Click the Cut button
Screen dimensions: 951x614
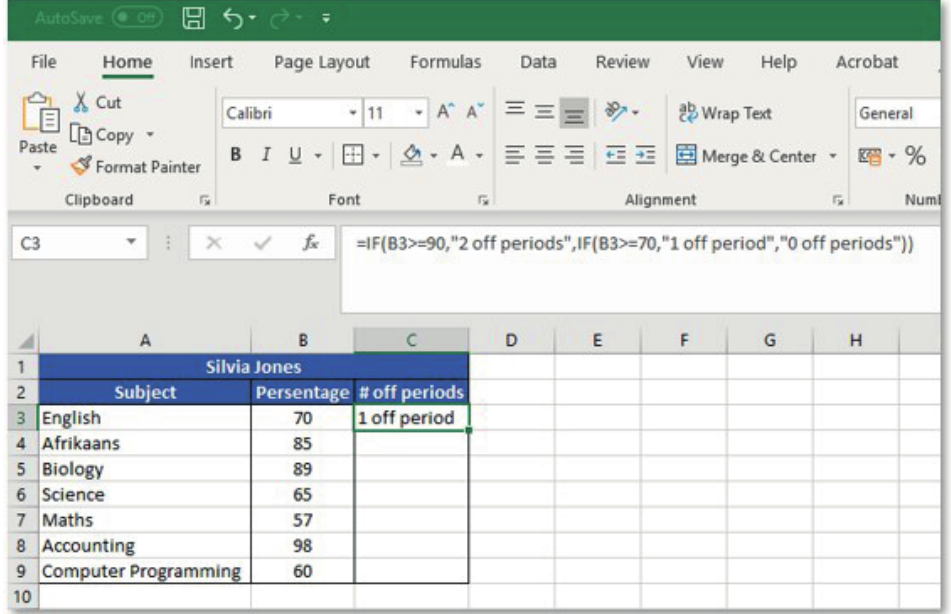pyautogui.click(x=97, y=102)
